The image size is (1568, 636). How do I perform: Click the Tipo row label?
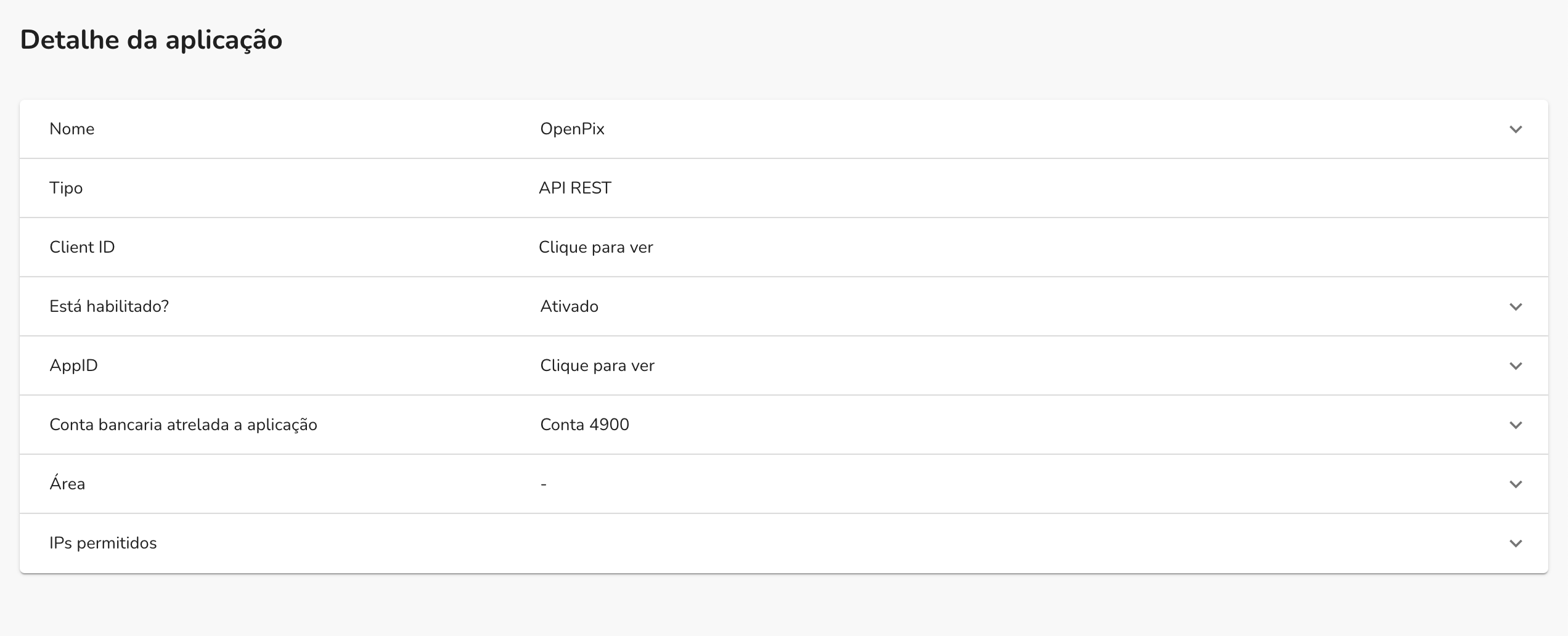[66, 188]
